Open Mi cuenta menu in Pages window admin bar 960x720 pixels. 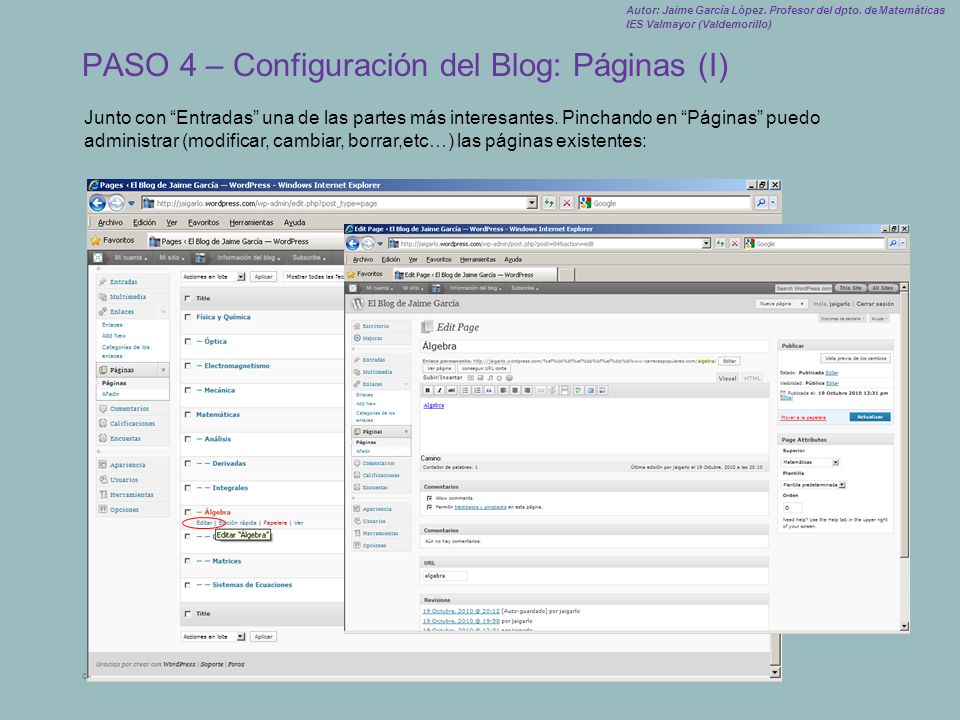point(130,258)
